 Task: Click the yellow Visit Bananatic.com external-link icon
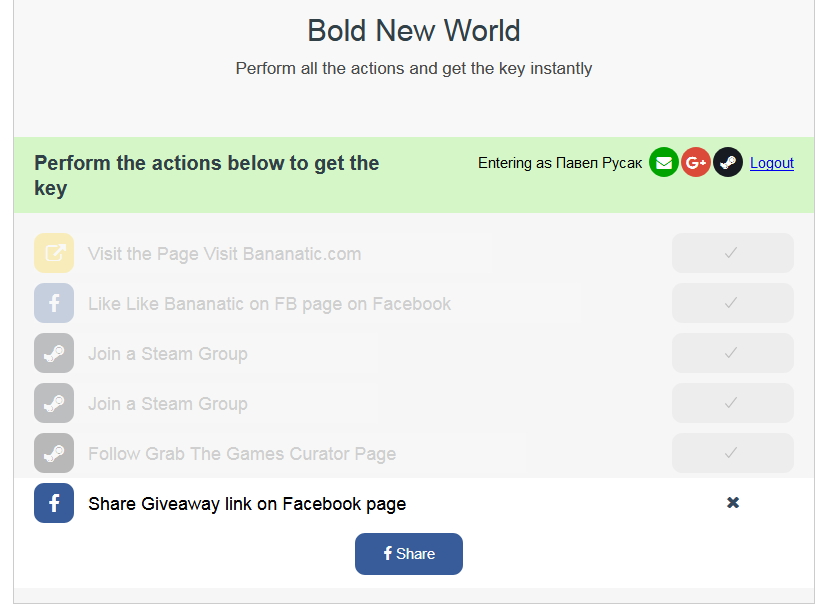54,253
